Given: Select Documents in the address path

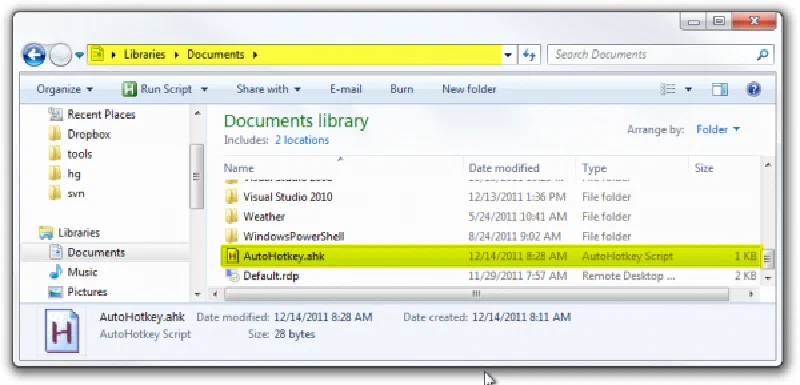Looking at the screenshot, I should (215, 55).
